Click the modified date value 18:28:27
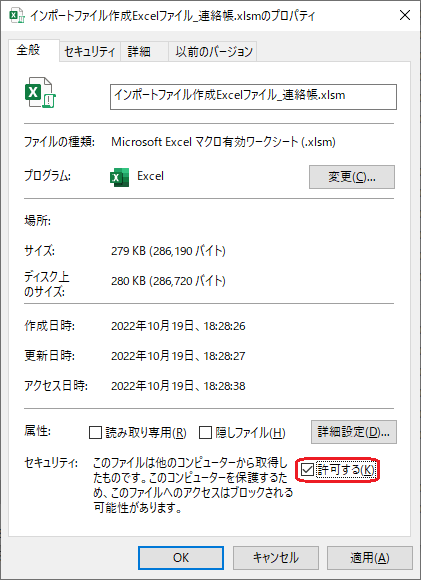Image resolution: width=421 pixels, height=580 pixels. tap(178, 356)
